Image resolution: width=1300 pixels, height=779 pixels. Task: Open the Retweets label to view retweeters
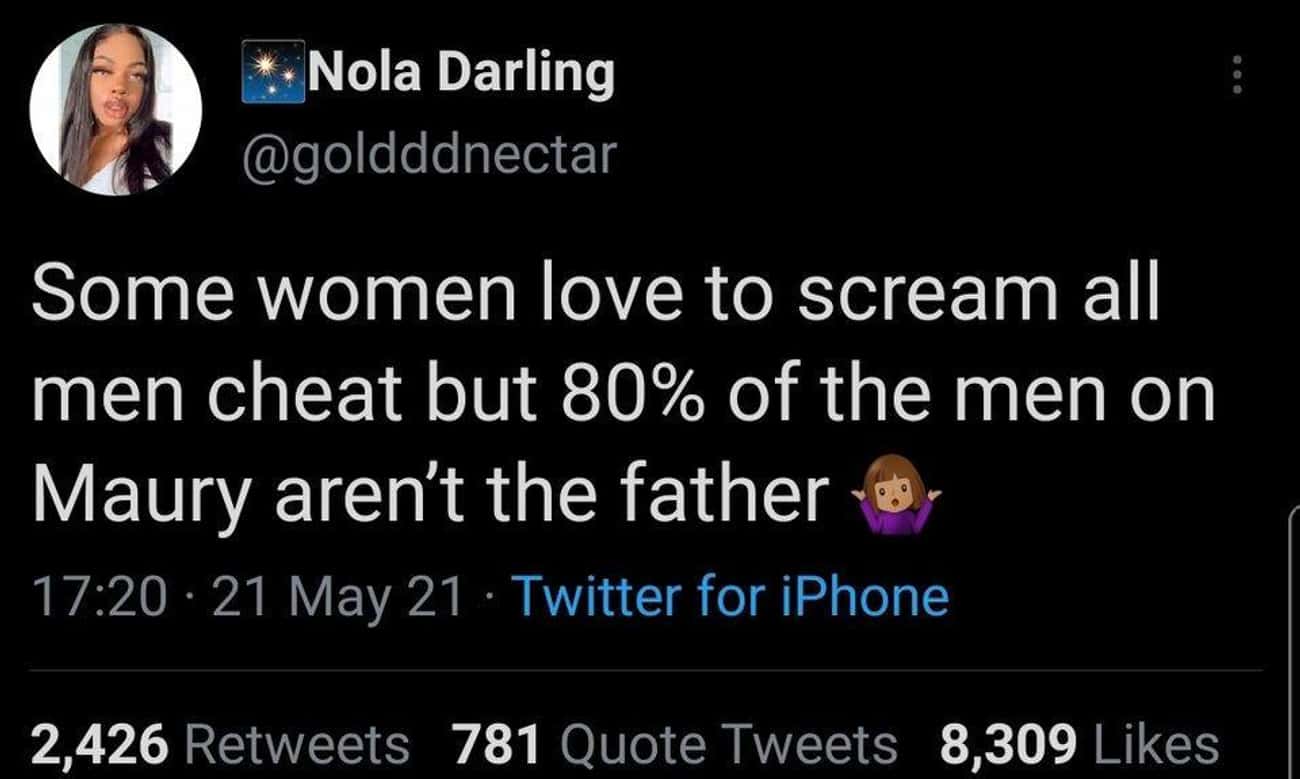point(297,745)
